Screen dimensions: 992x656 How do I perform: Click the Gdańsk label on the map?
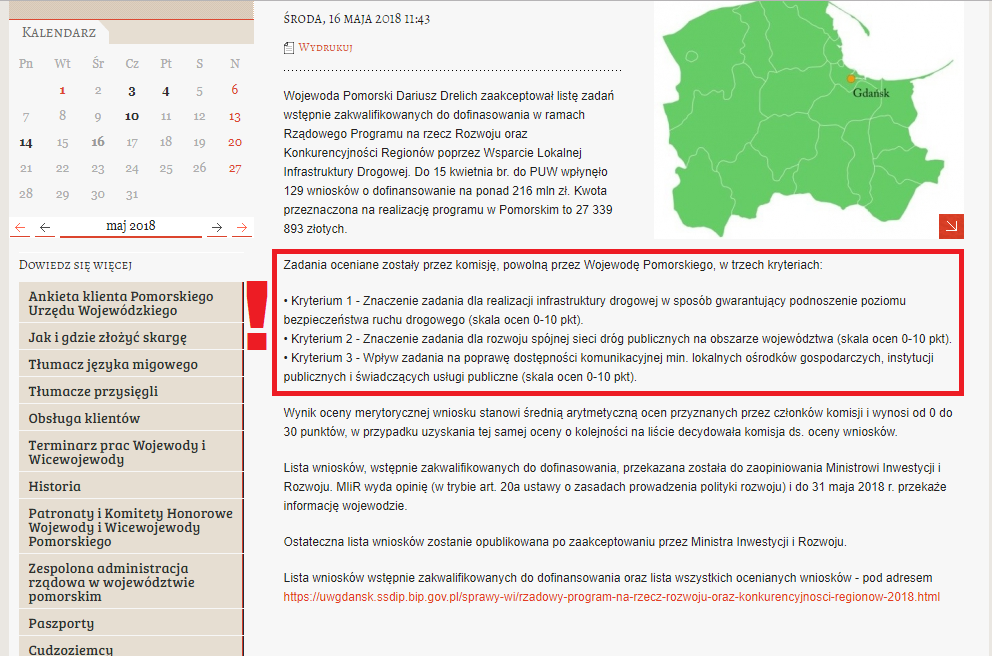871,93
